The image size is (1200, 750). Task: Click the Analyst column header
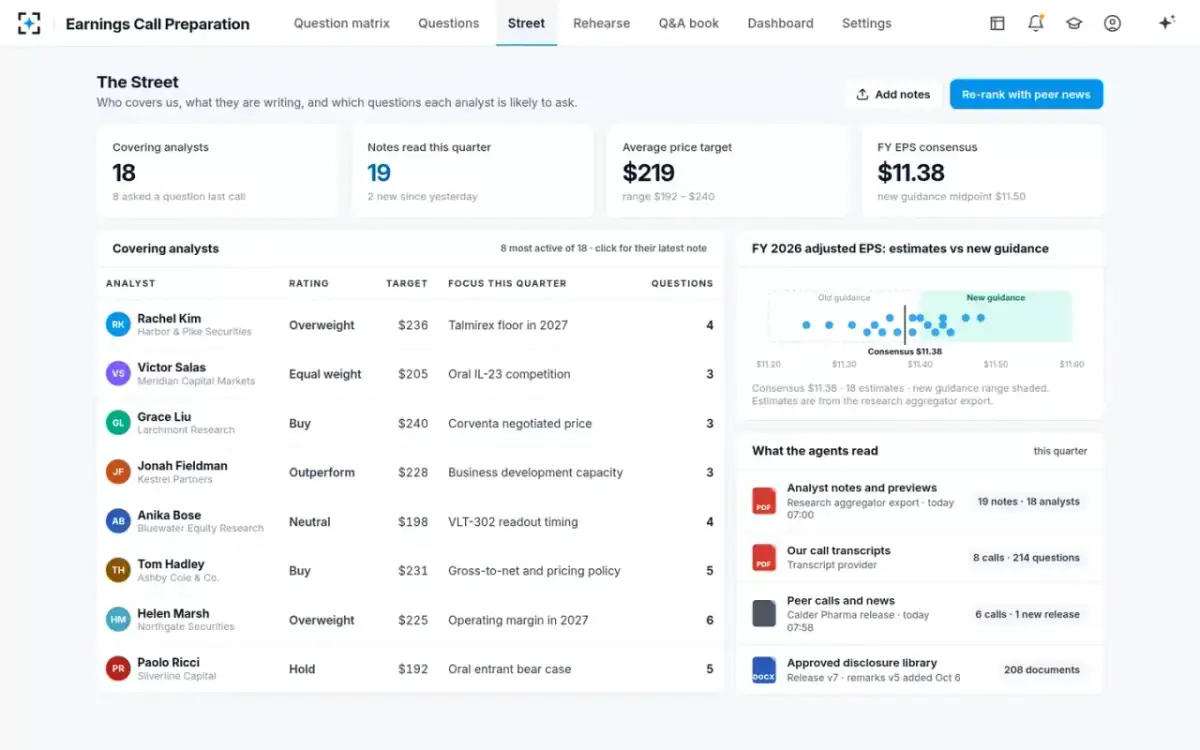pos(131,283)
